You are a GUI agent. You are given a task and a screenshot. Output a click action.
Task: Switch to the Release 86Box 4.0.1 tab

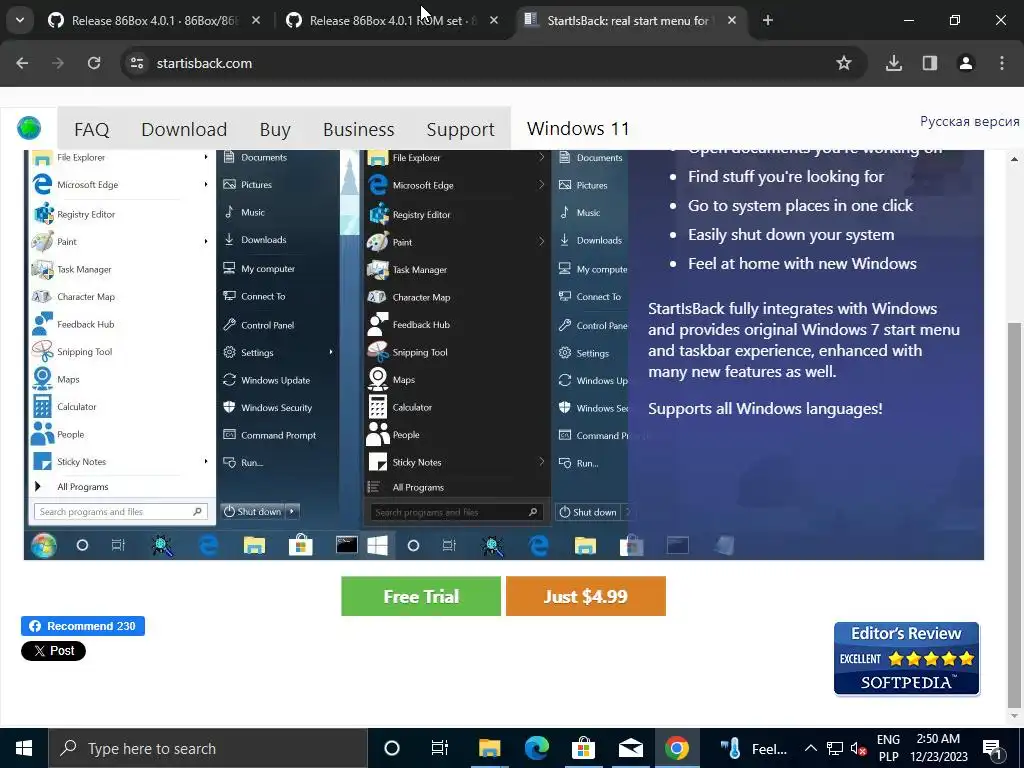[155, 20]
